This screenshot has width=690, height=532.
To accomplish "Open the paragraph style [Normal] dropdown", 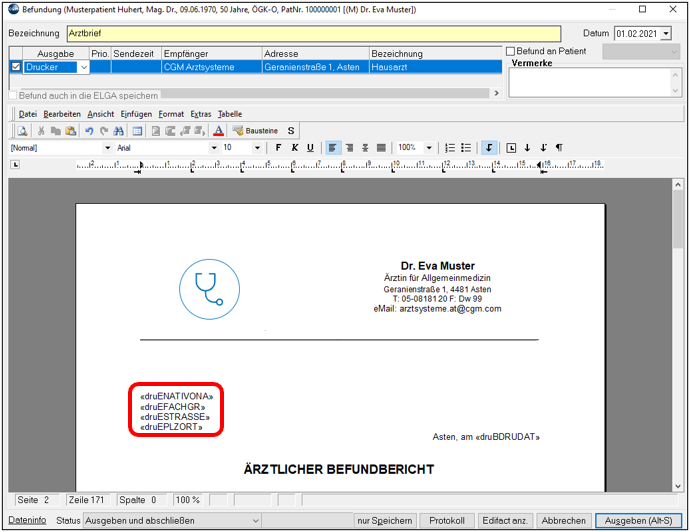I will coord(107,148).
